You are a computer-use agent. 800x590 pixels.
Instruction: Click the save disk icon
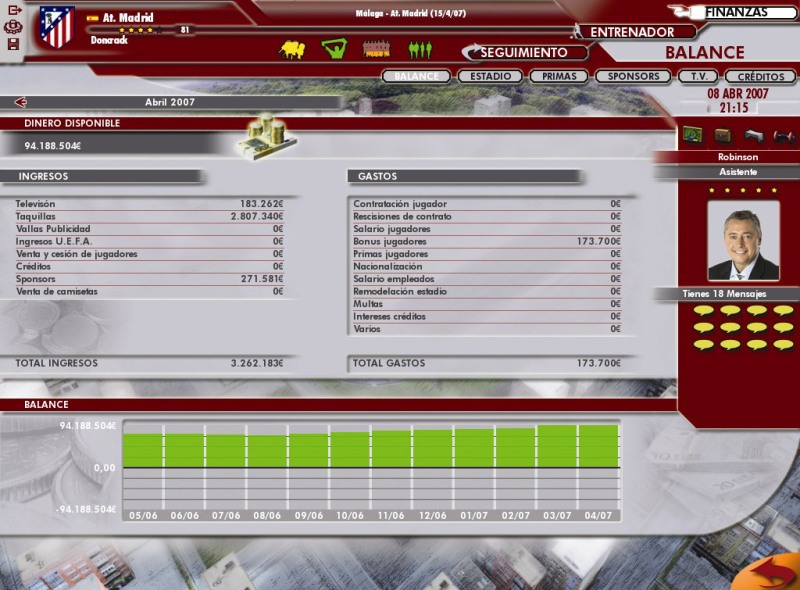(x=13, y=44)
